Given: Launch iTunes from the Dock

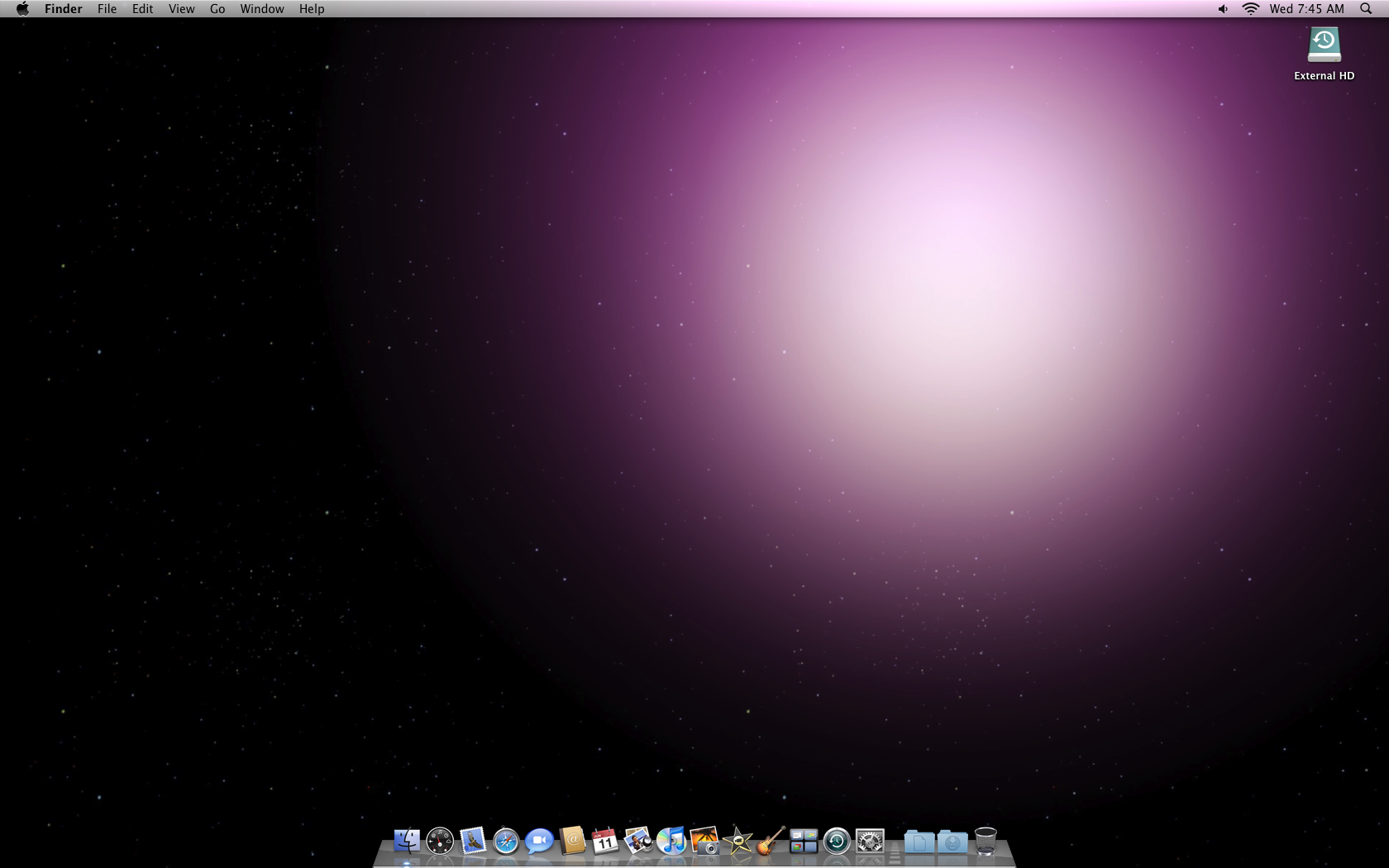Looking at the screenshot, I should [671, 842].
